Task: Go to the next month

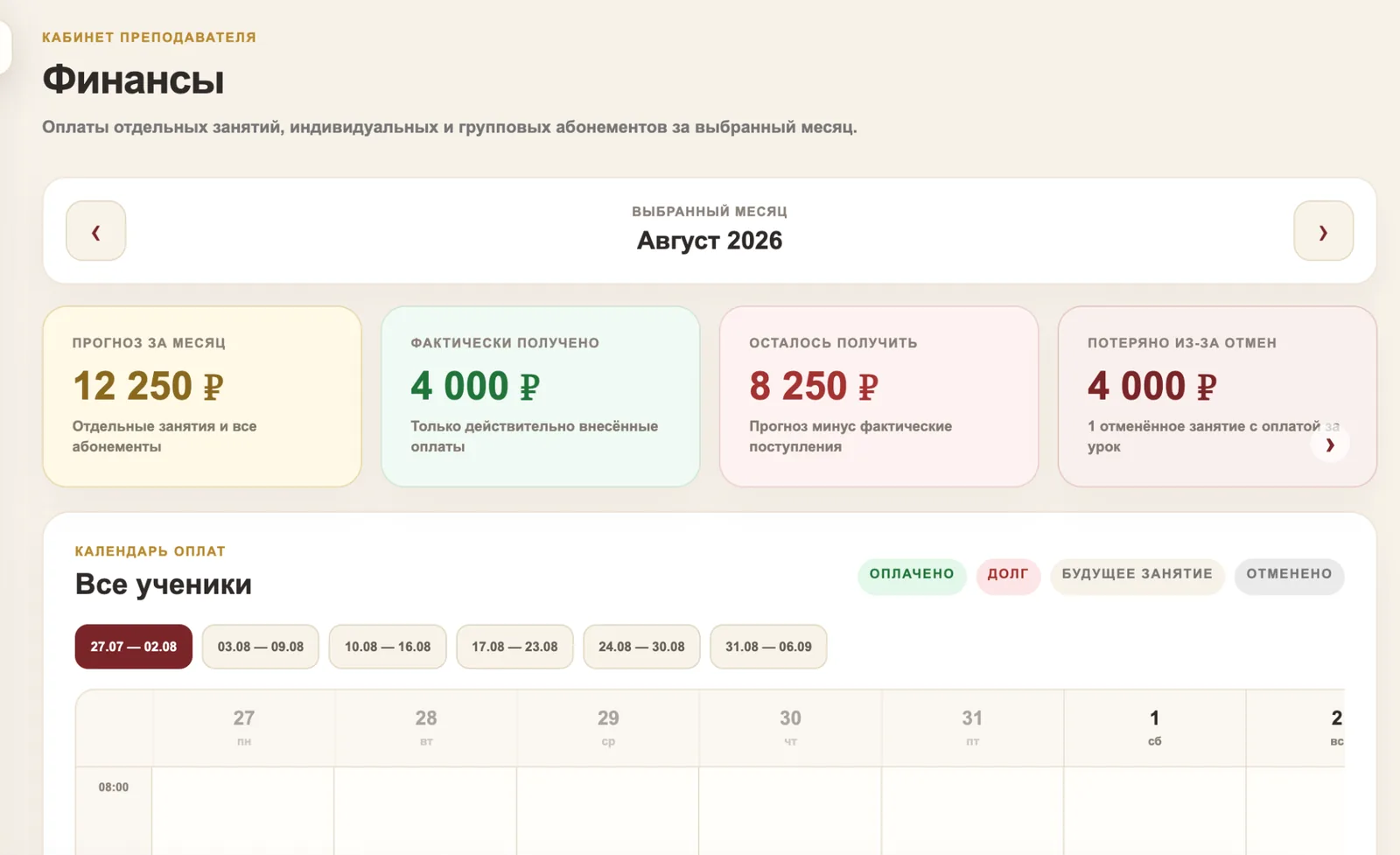Action: (x=1323, y=231)
